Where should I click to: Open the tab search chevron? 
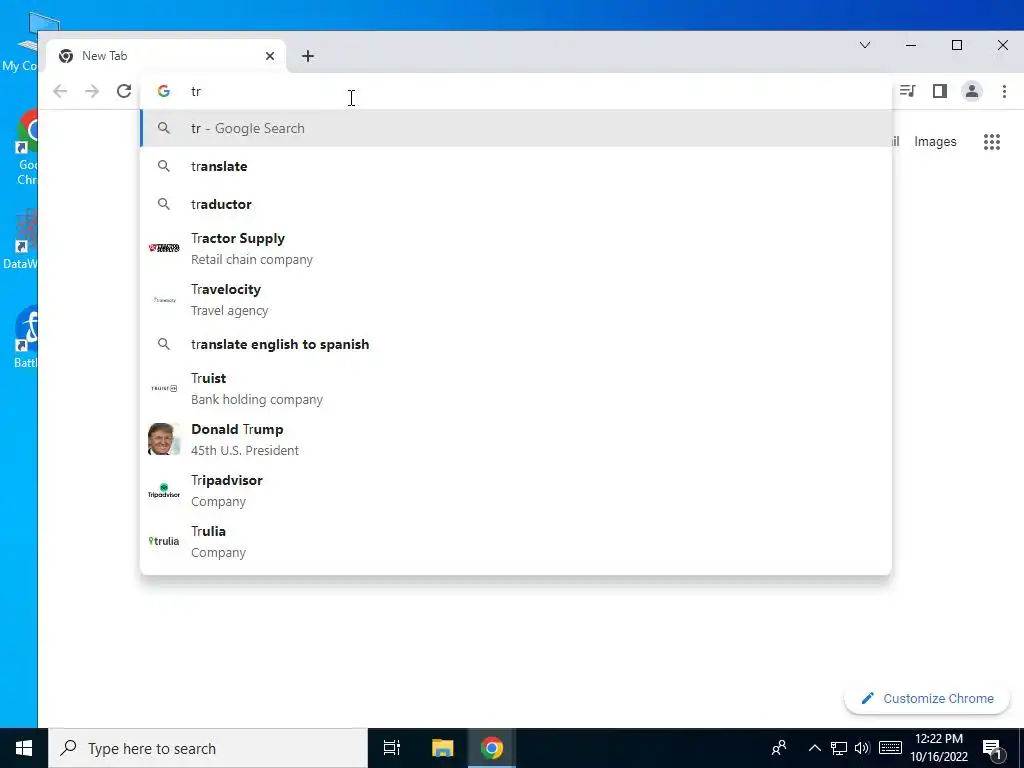(x=865, y=45)
